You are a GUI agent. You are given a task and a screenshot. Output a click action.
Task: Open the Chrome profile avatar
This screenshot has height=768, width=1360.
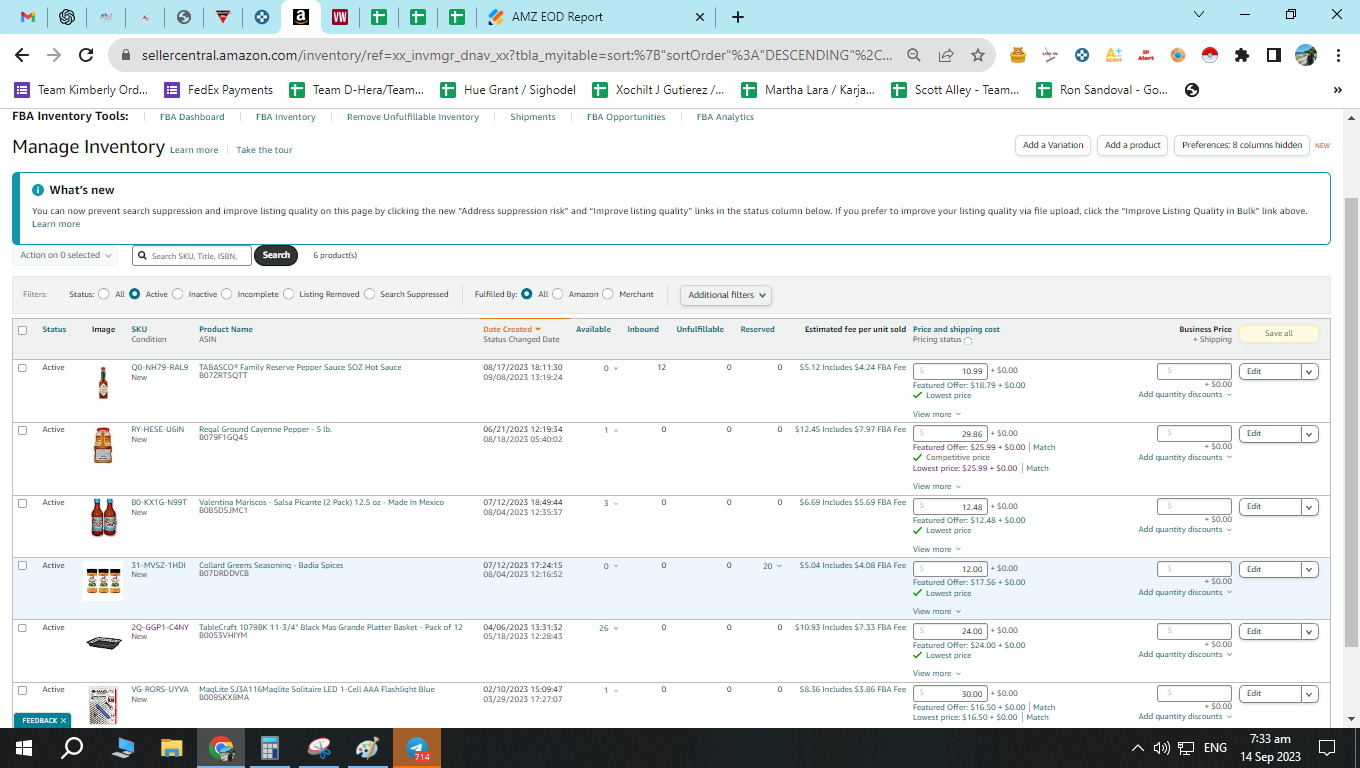[1306, 55]
